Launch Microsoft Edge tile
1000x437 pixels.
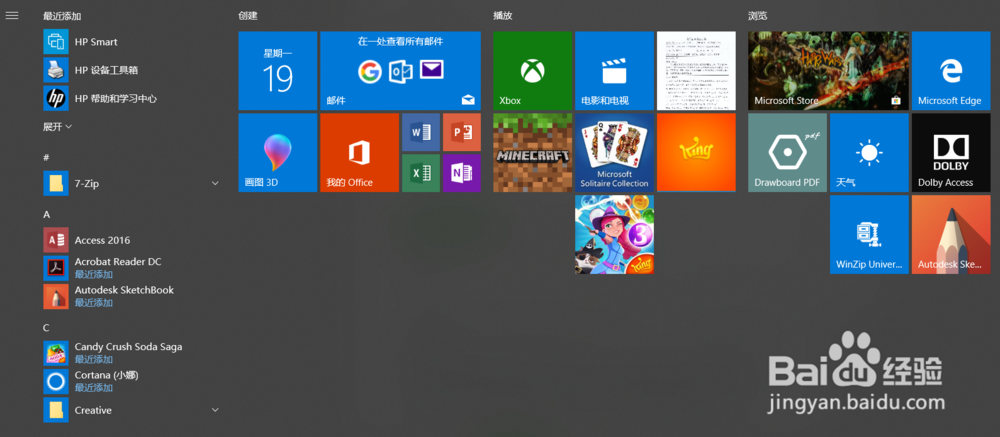click(x=951, y=71)
